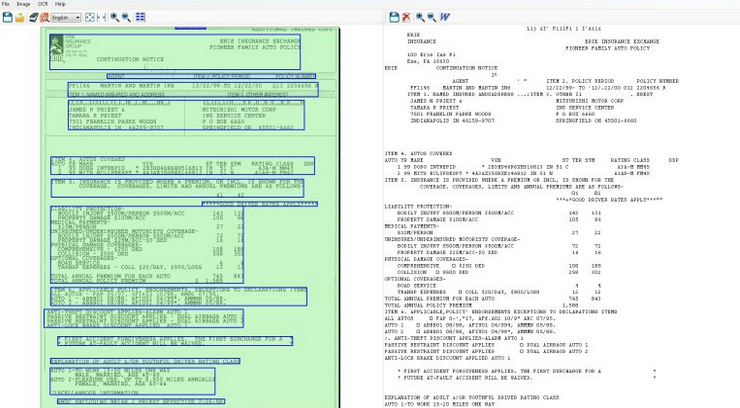Select the Liability Protection coverage region in image
This screenshot has width=740, height=408.
coord(147,244)
